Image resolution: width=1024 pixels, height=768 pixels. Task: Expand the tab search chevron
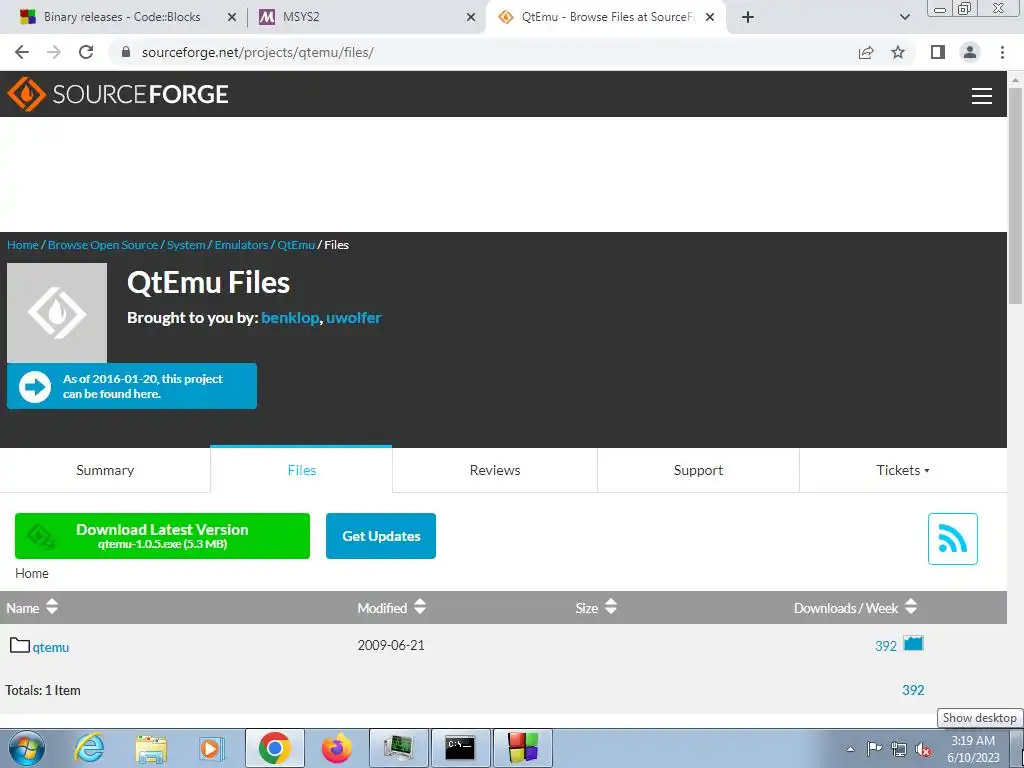tap(904, 18)
